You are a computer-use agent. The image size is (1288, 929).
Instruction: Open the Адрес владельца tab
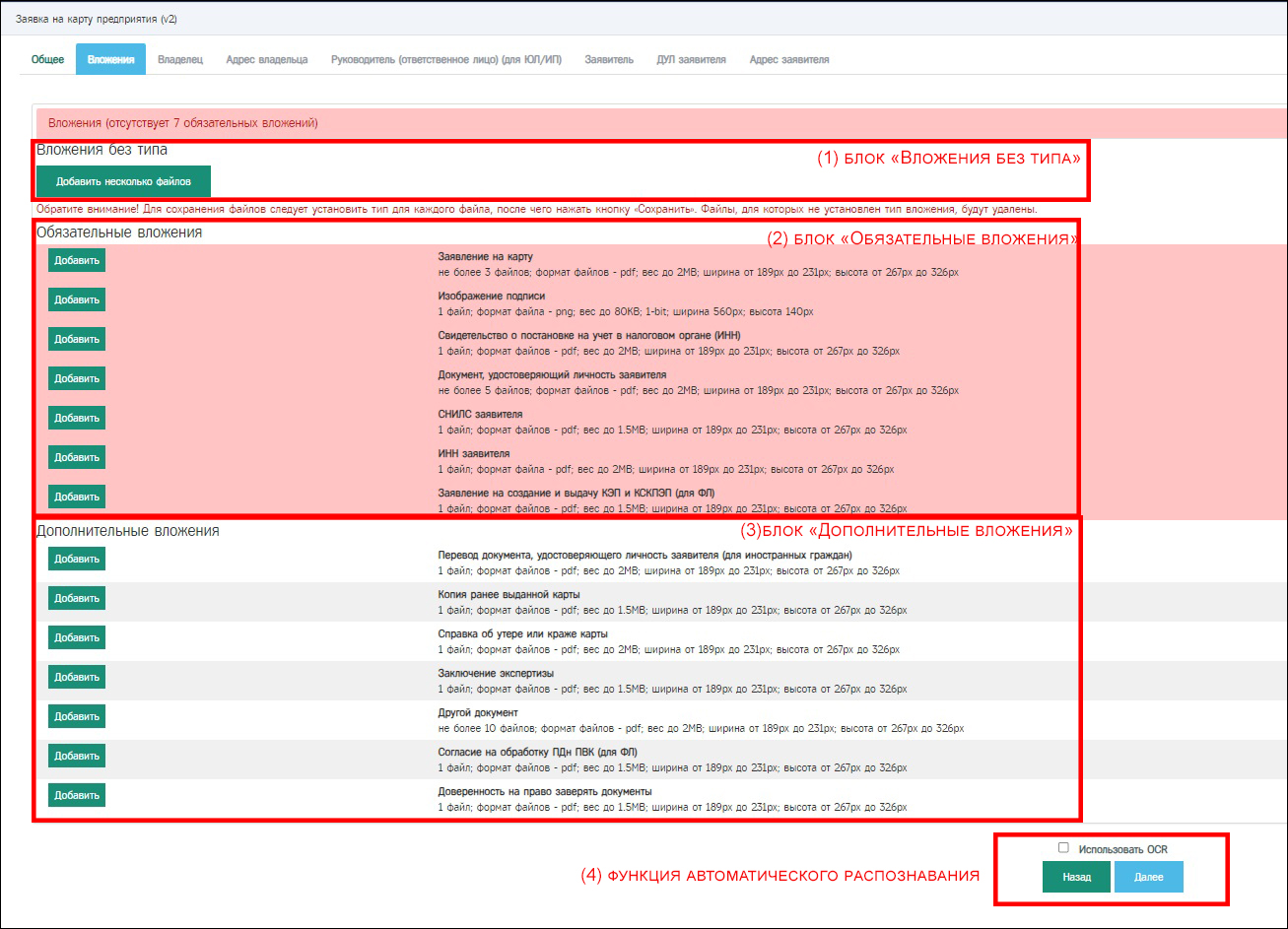click(266, 59)
